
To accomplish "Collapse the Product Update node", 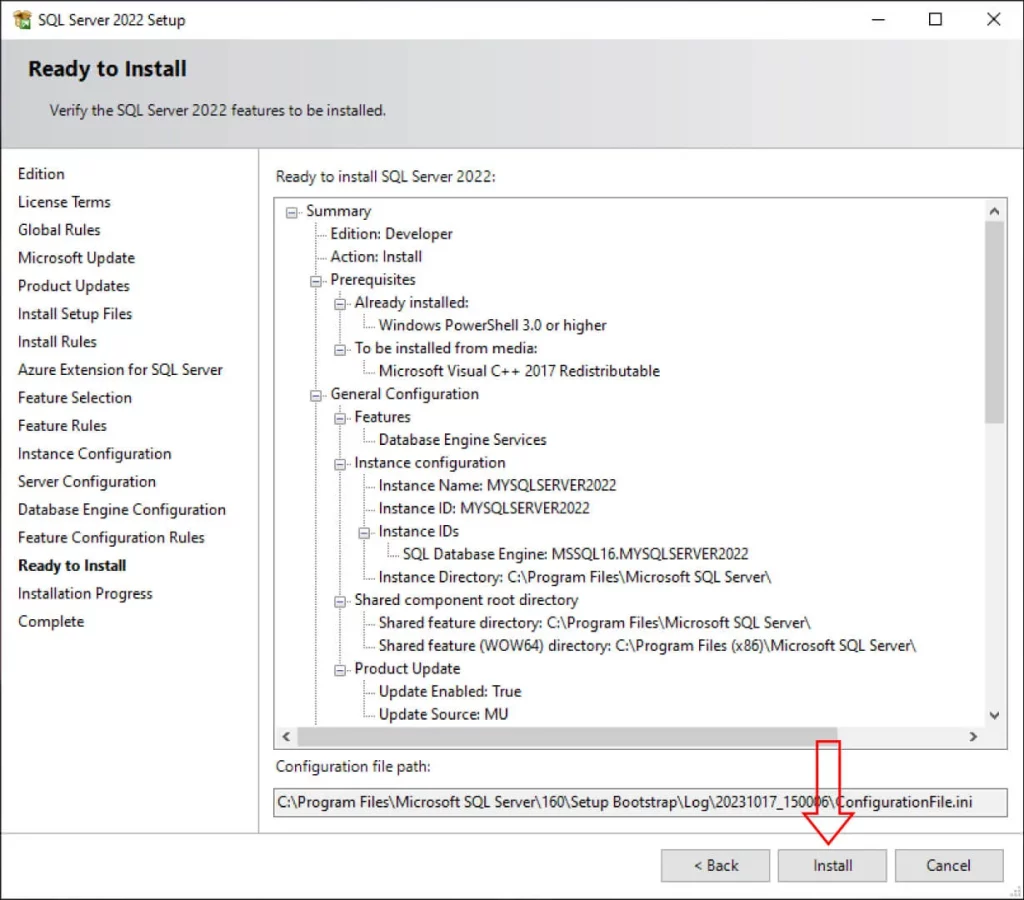I will [x=339, y=668].
